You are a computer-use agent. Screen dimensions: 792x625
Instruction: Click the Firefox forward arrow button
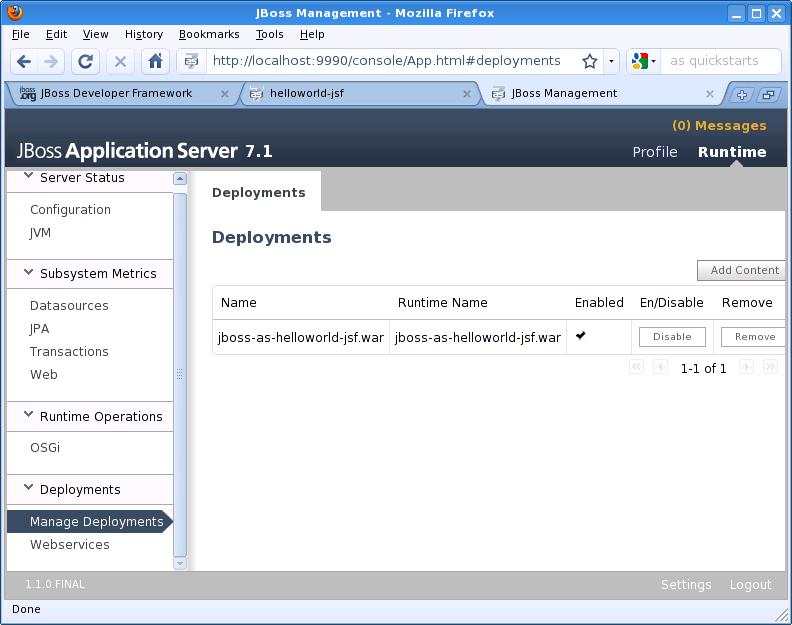(x=51, y=62)
